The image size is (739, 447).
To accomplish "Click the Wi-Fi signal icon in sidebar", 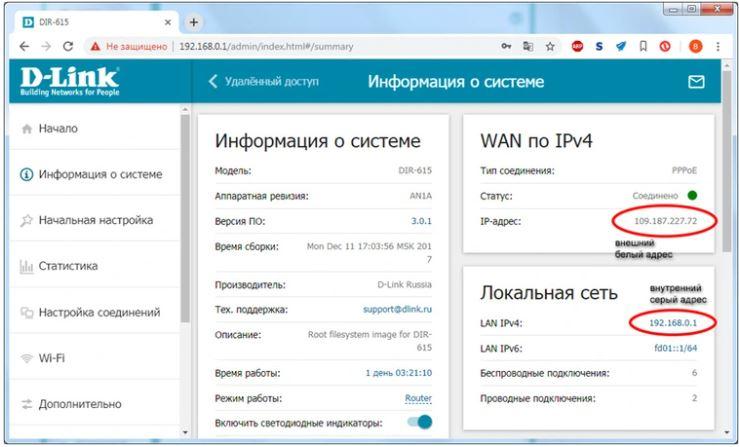I will pyautogui.click(x=26, y=358).
